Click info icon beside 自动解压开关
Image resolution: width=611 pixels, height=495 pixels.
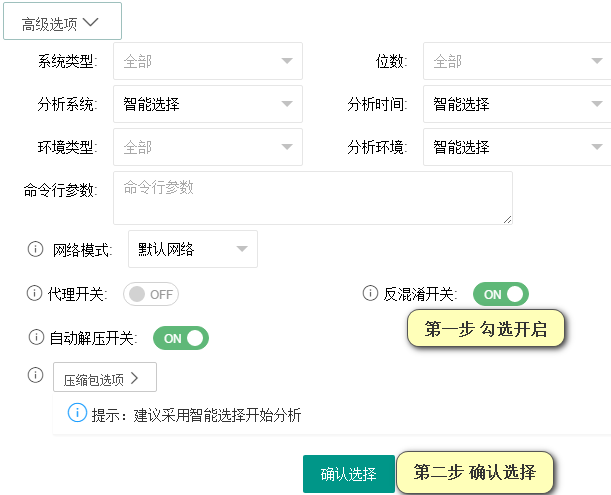(36, 337)
